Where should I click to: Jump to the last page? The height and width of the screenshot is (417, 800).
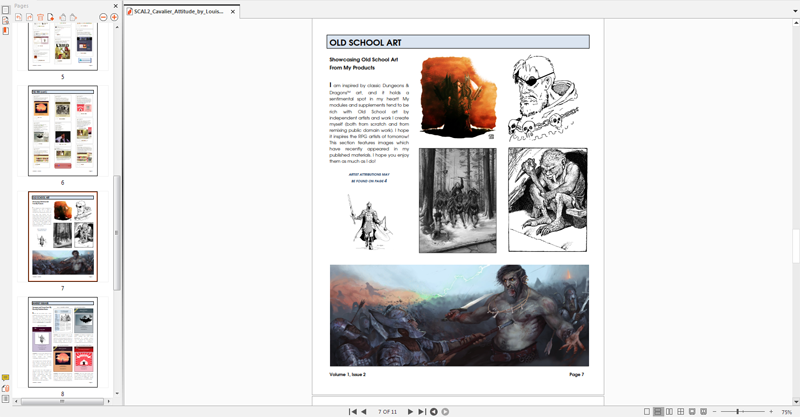point(421,411)
